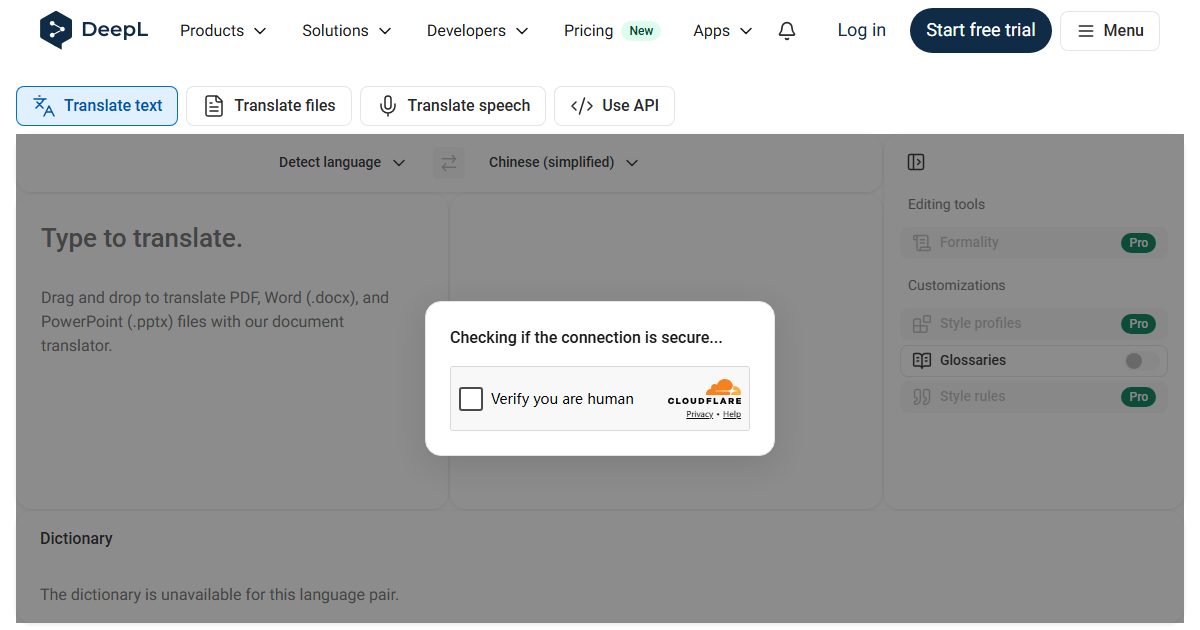Click the Glossaries book icon
Viewport: 1200px width, 630px height.
point(922,360)
